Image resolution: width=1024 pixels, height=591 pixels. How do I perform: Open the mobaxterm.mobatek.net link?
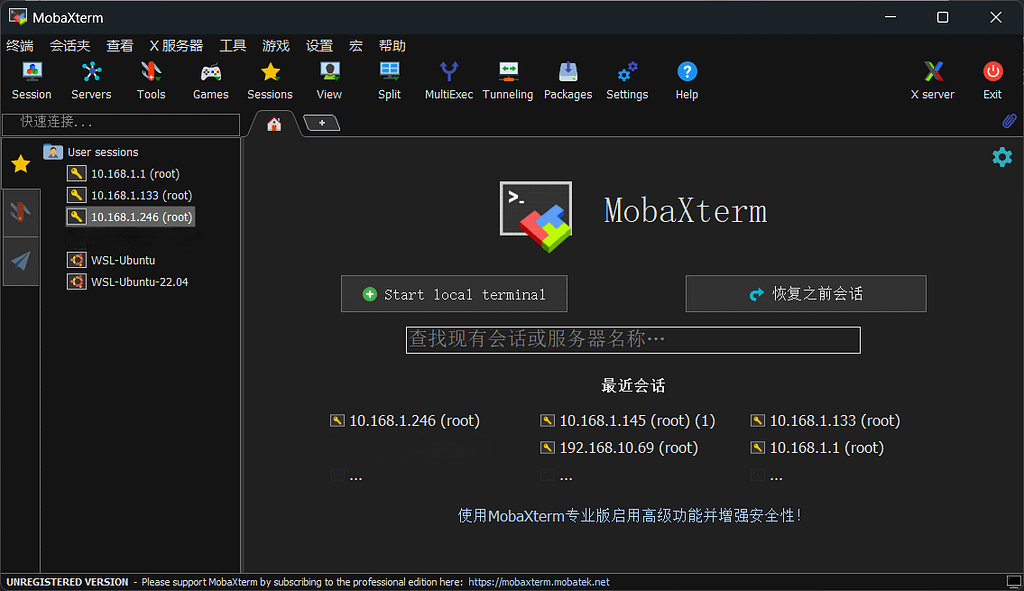tap(538, 582)
